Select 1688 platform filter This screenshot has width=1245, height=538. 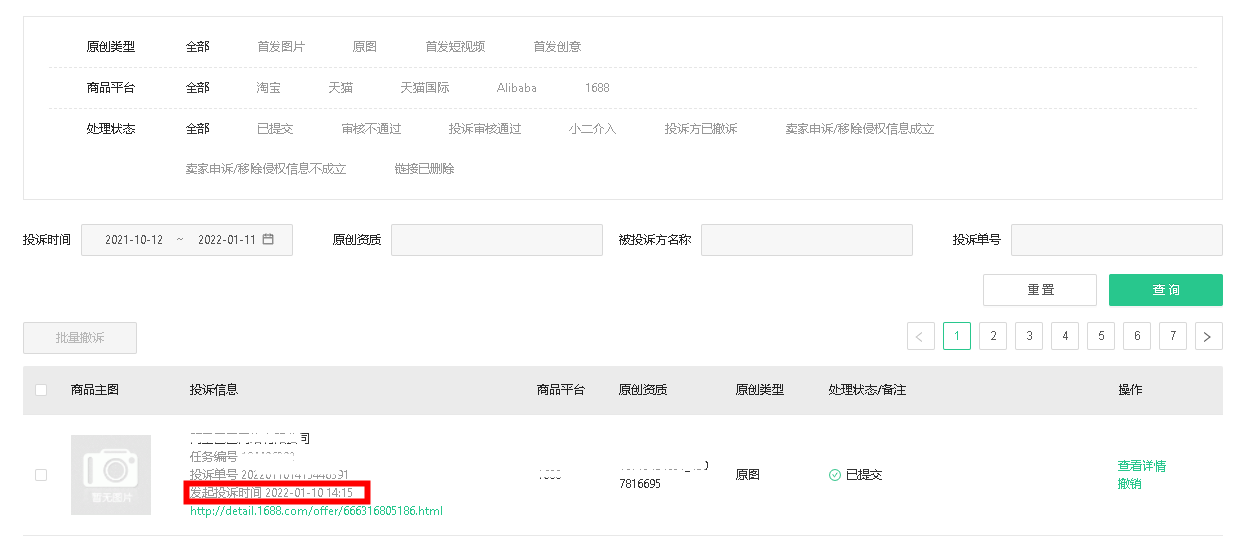597,88
